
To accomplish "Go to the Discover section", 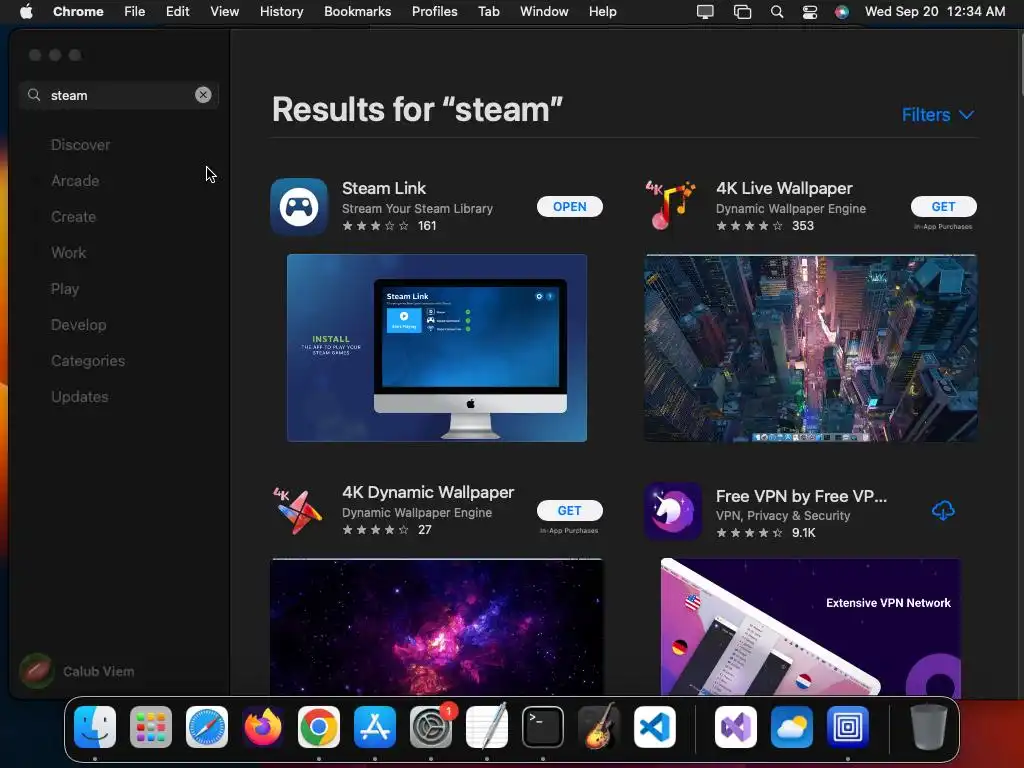I will [x=80, y=145].
